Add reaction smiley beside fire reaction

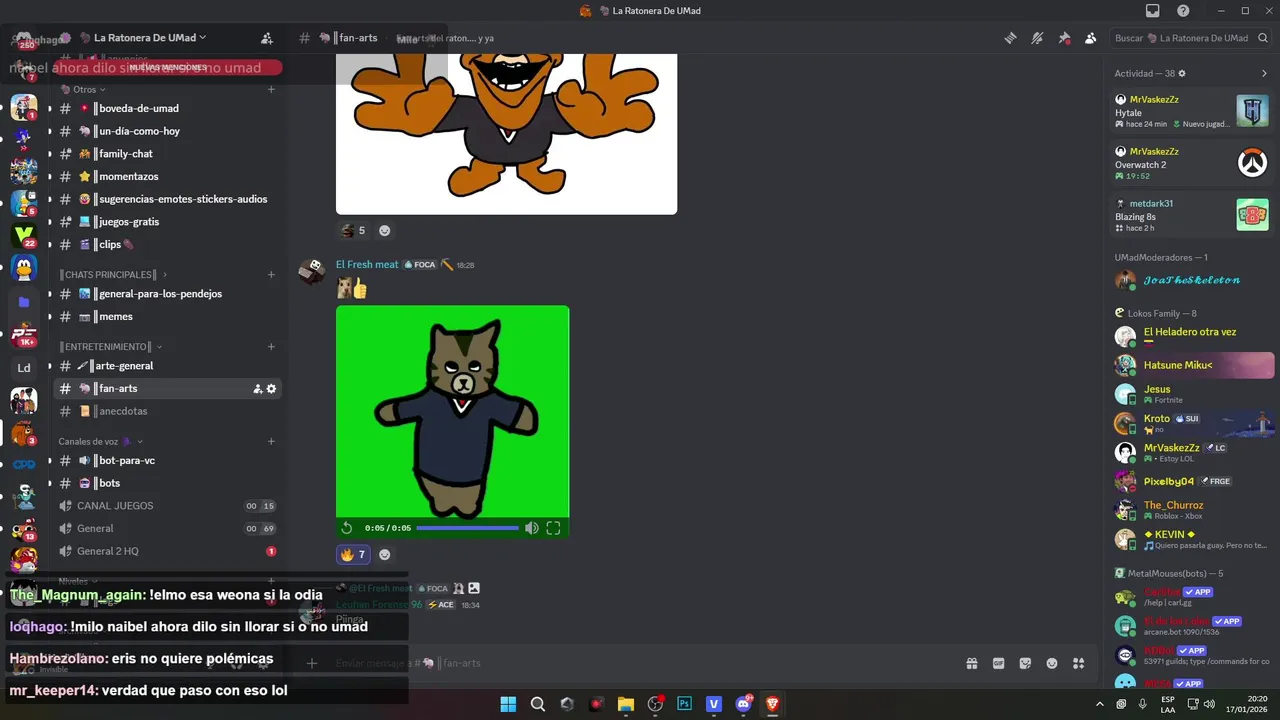(384, 554)
